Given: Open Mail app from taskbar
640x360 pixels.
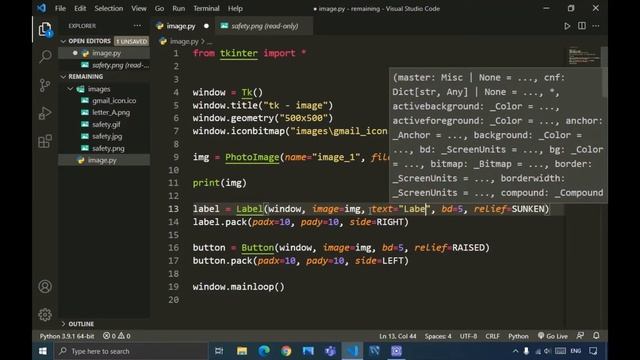Looking at the screenshot, I should pos(308,351).
